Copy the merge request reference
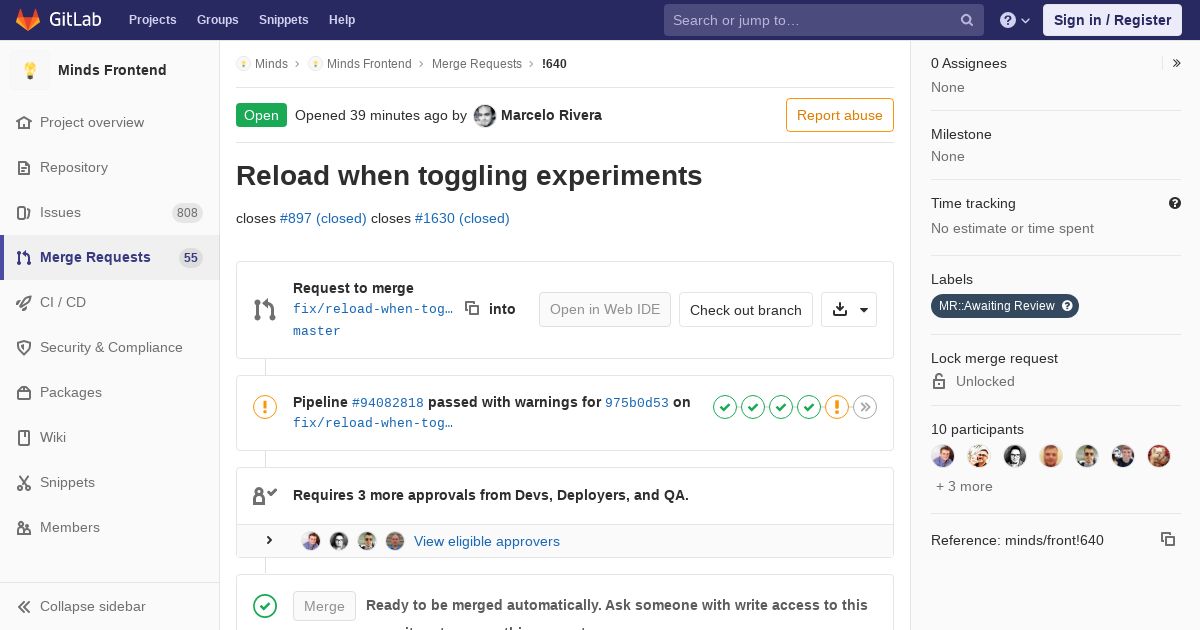Viewport: 1200px width, 630px height. 1167,540
